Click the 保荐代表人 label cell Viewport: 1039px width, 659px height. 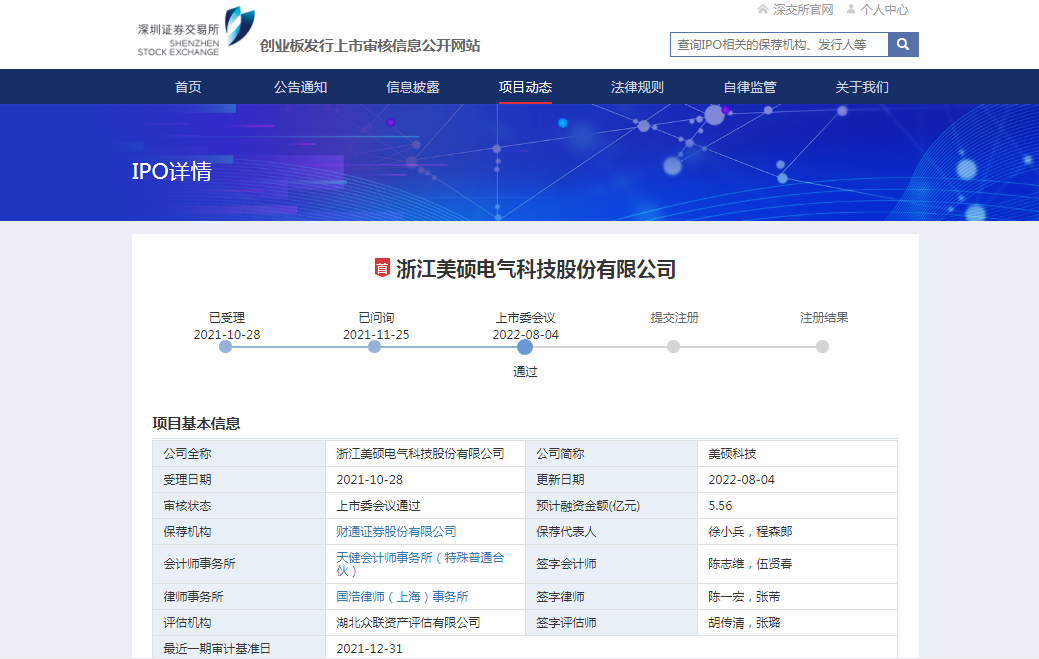tap(612, 532)
